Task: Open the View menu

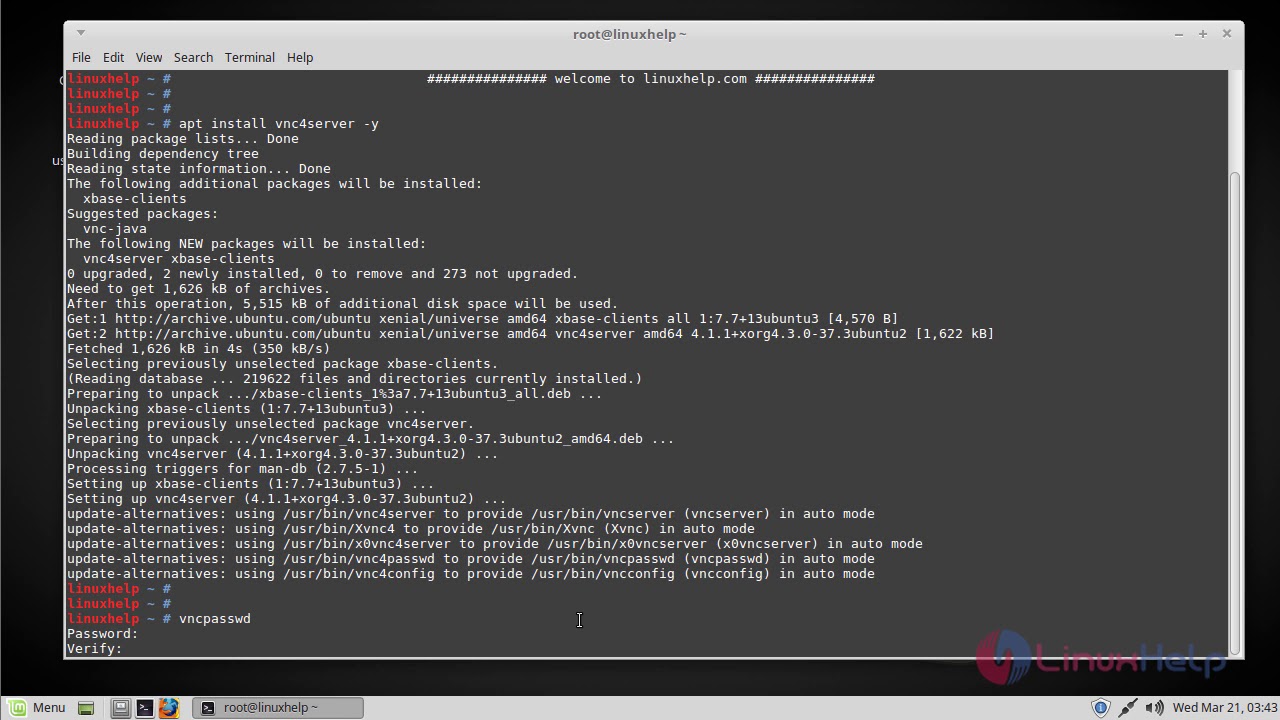Action: click(x=149, y=58)
